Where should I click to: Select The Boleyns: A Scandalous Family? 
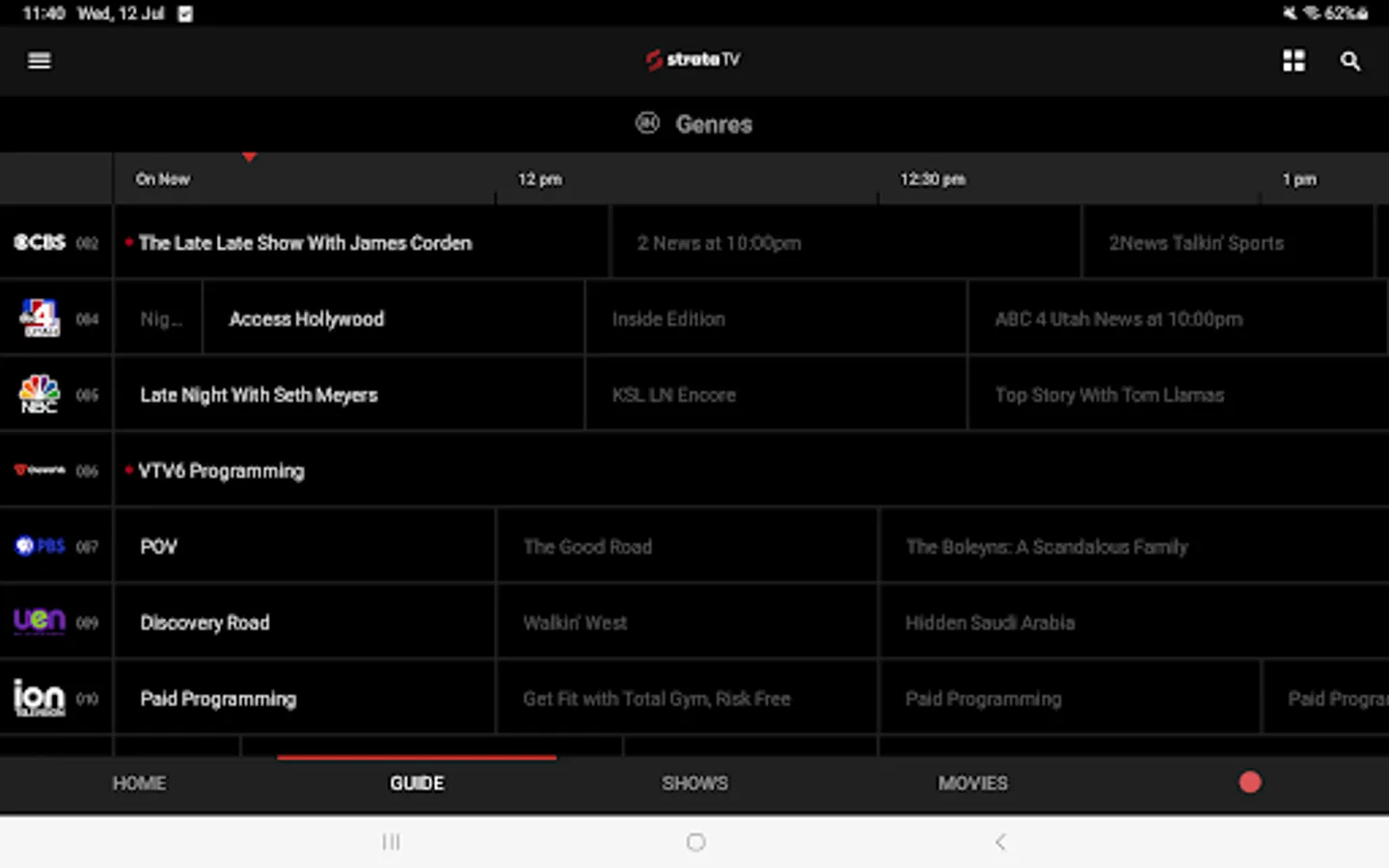click(x=1134, y=546)
